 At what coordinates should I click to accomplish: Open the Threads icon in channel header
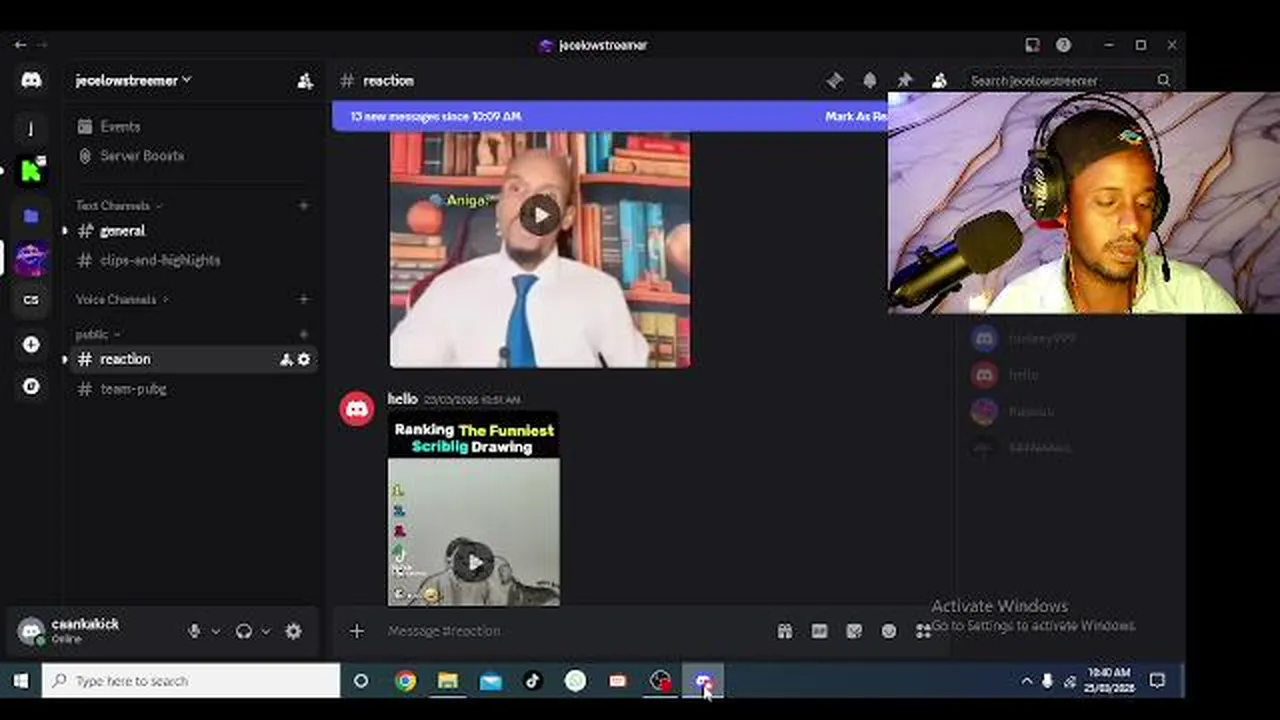tap(835, 81)
